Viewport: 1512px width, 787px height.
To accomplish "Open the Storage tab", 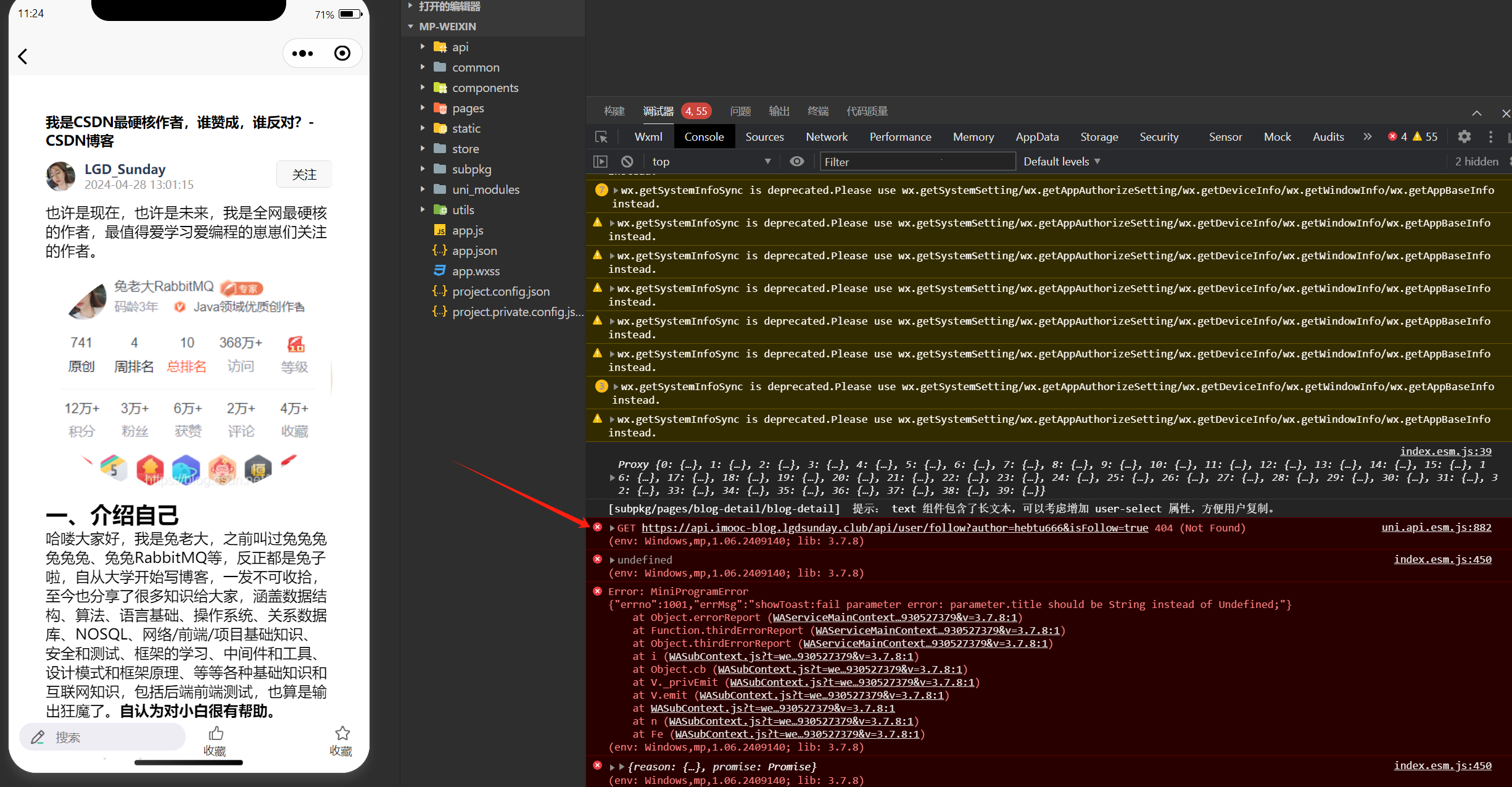I will point(1099,137).
